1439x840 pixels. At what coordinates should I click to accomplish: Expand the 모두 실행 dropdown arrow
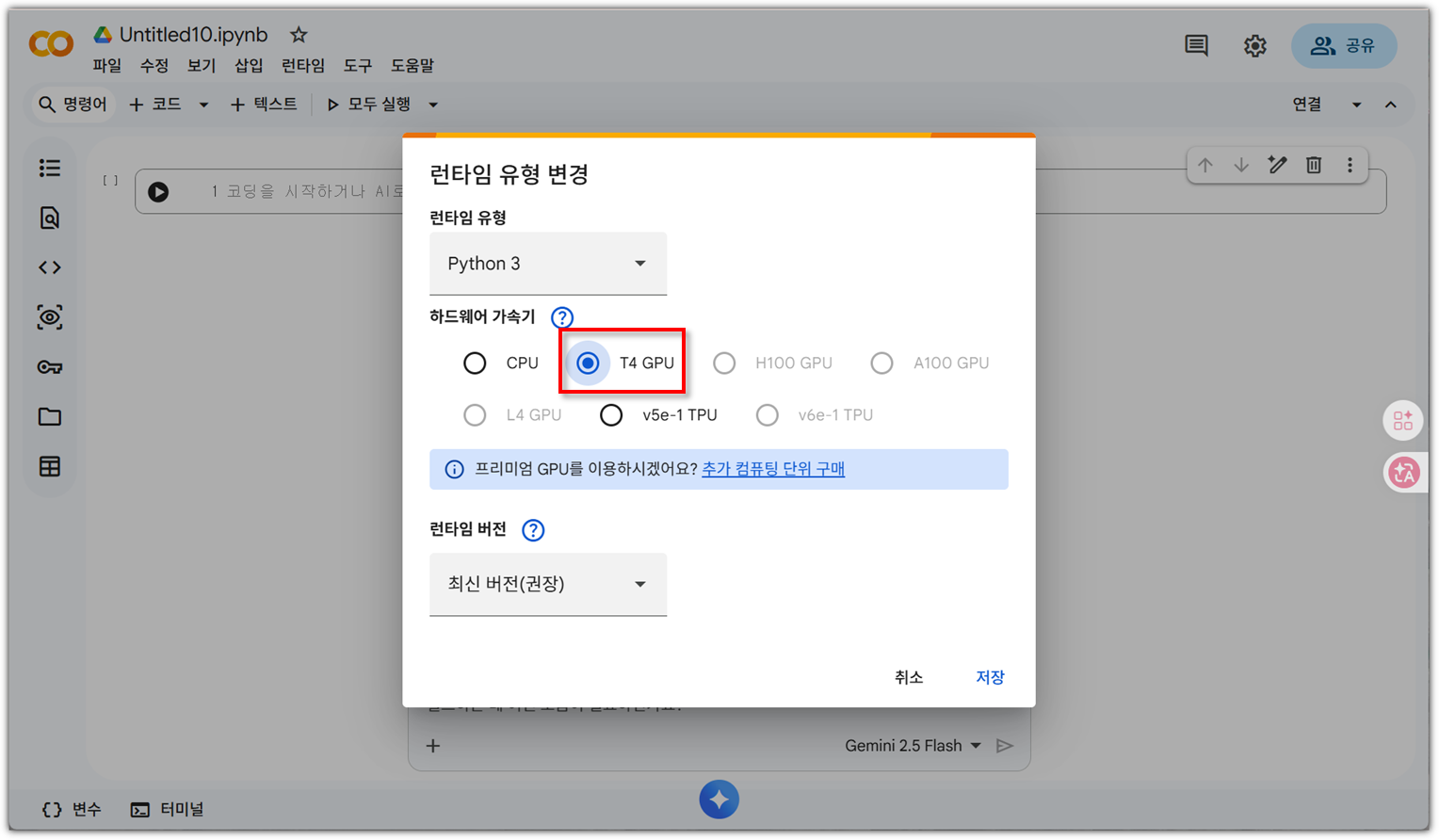pyautogui.click(x=433, y=105)
